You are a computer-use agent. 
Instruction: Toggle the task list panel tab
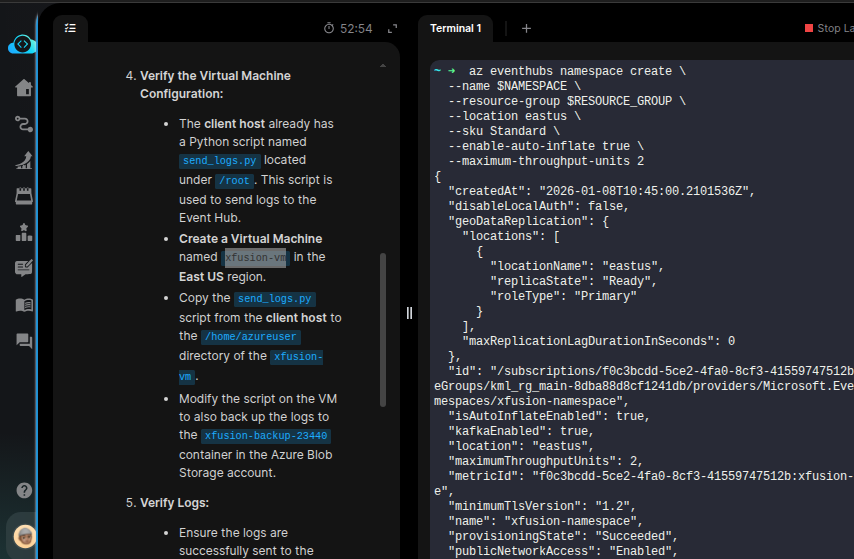[x=70, y=29]
